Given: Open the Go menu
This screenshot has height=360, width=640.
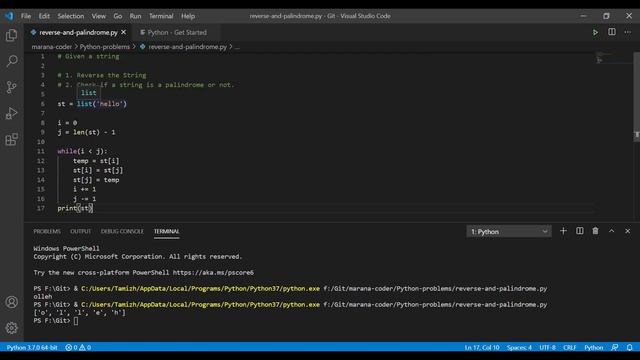Looking at the screenshot, I should tap(118, 16).
